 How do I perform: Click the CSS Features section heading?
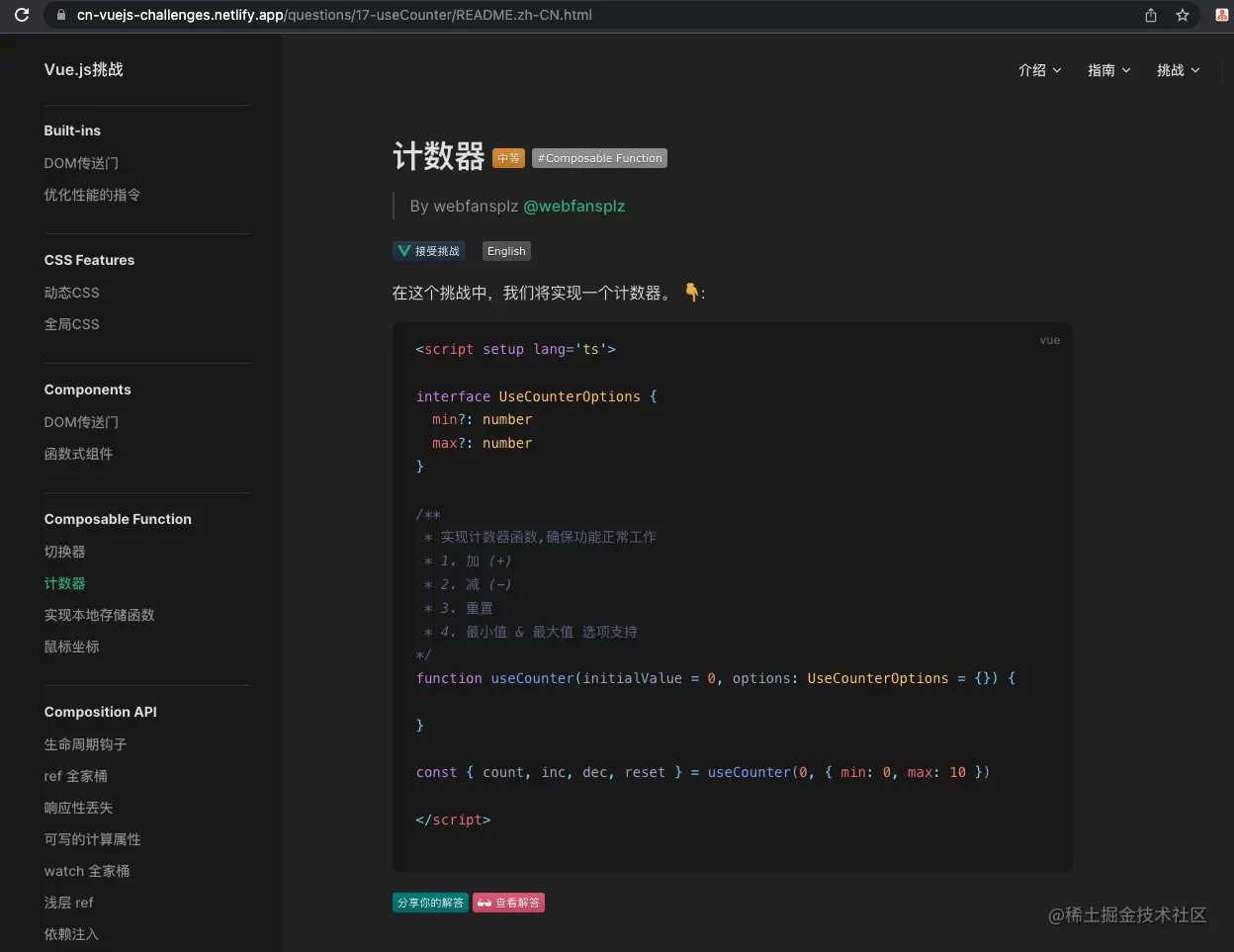[89, 260]
